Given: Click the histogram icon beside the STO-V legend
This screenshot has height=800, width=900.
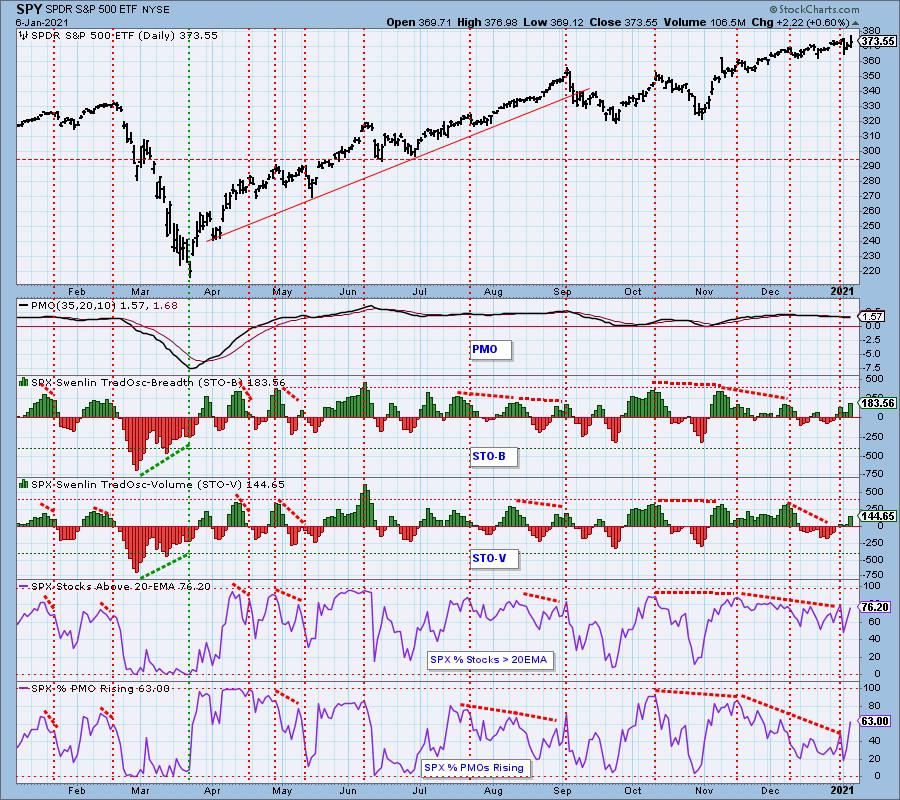Looking at the screenshot, I should (x=24, y=484).
